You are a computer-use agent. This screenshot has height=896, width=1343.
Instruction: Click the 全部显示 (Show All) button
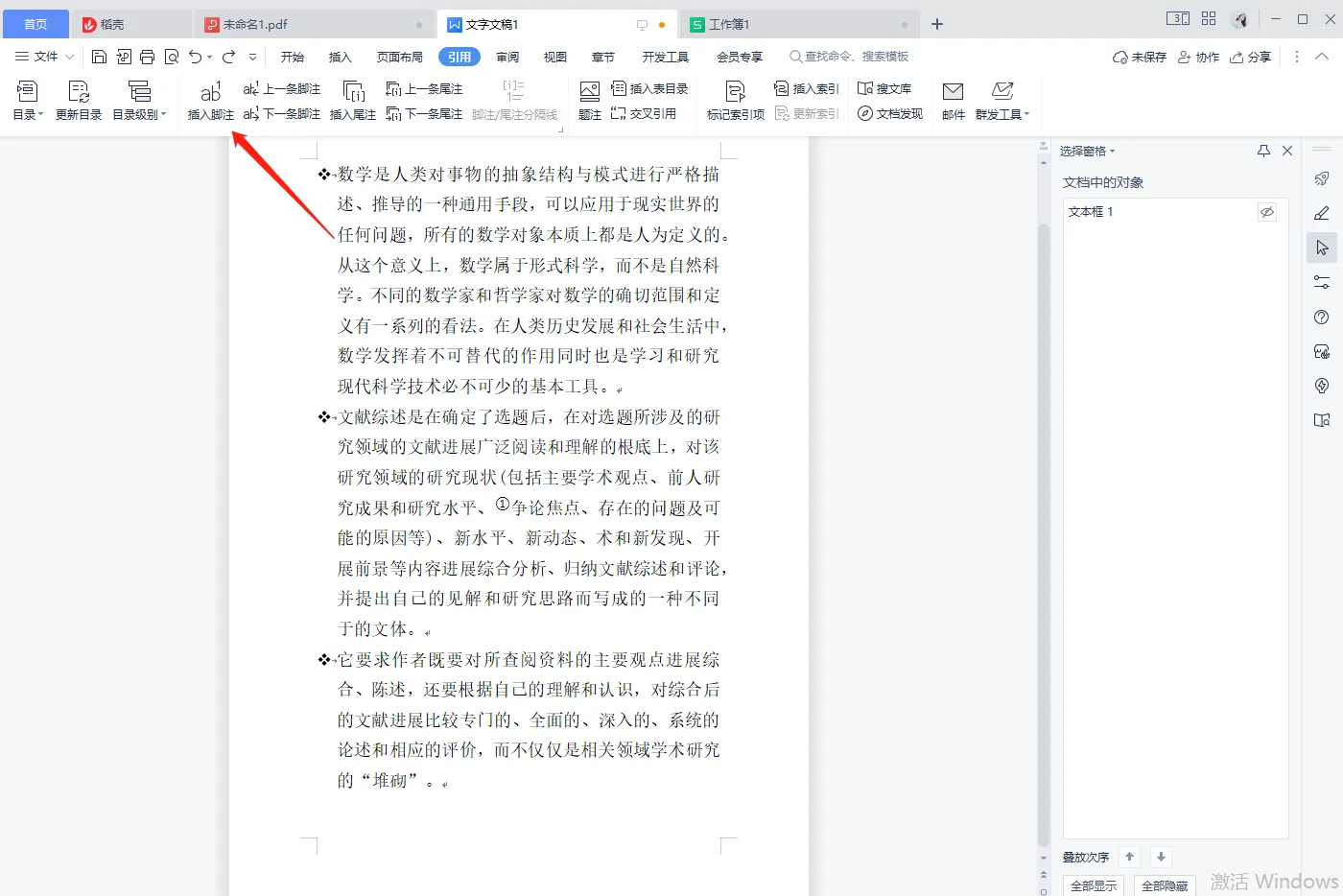click(1094, 885)
